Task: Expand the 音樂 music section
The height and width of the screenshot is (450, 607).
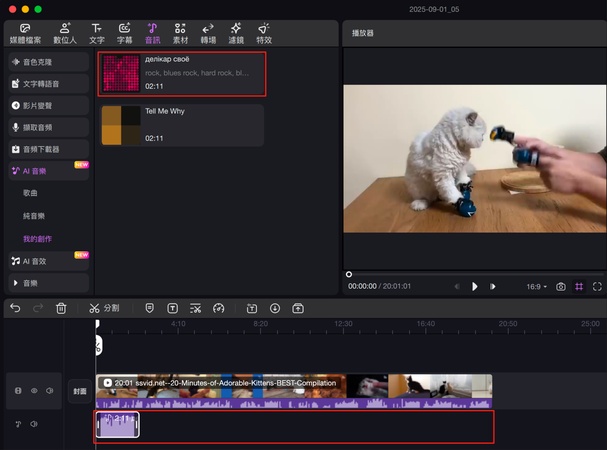Action: pos(49,283)
